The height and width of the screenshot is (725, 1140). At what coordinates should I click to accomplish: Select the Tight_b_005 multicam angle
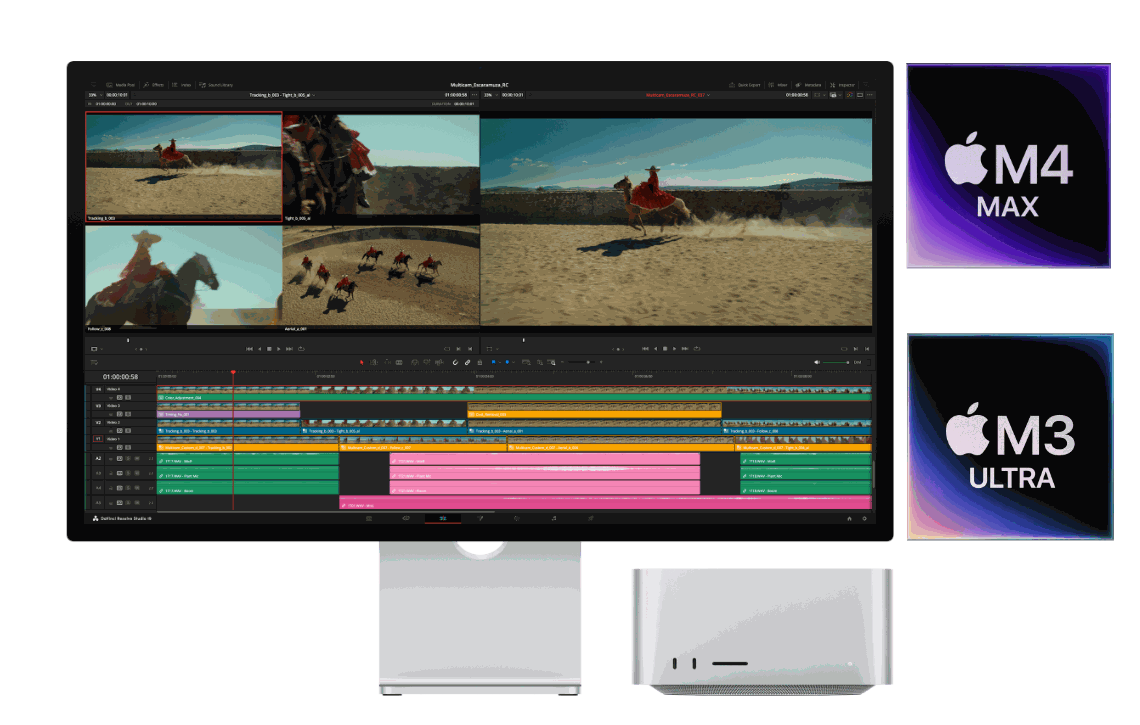click(x=381, y=167)
